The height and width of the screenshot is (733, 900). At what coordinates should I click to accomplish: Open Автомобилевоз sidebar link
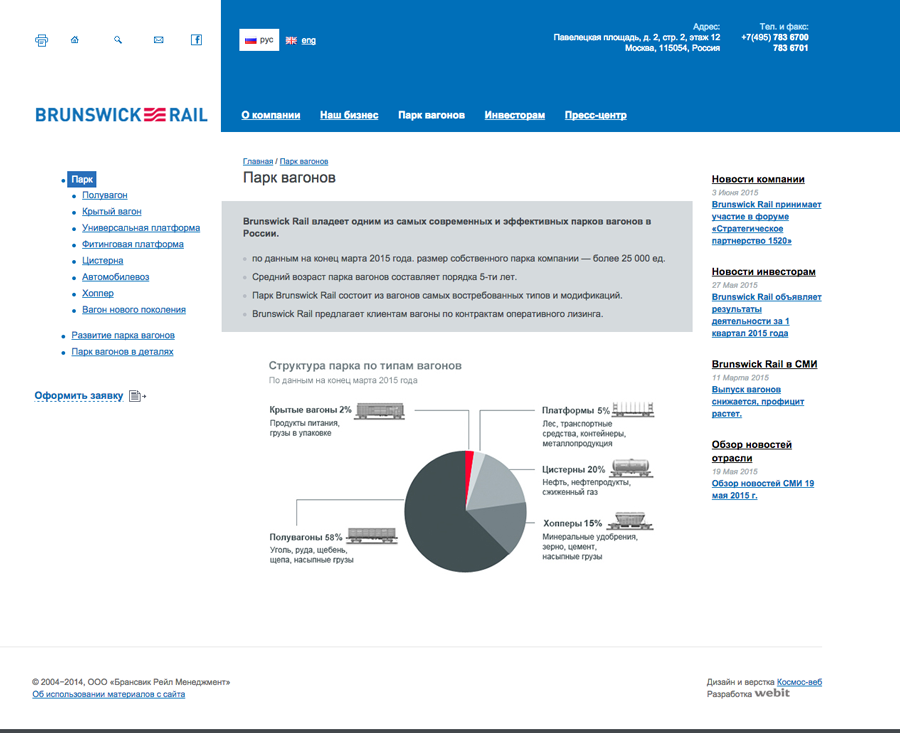(x=115, y=277)
